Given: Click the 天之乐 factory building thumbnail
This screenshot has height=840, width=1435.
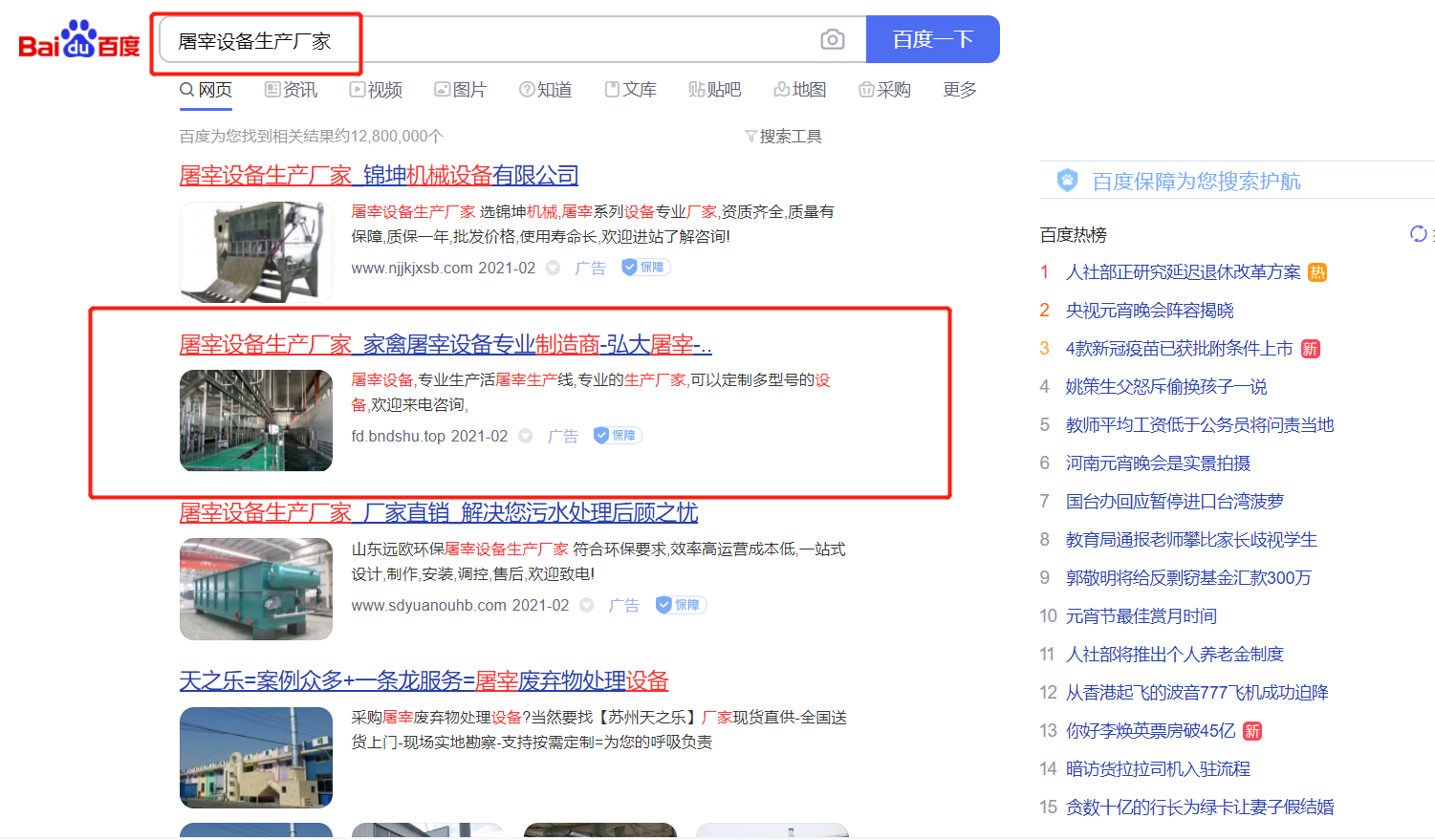Looking at the screenshot, I should (256, 758).
